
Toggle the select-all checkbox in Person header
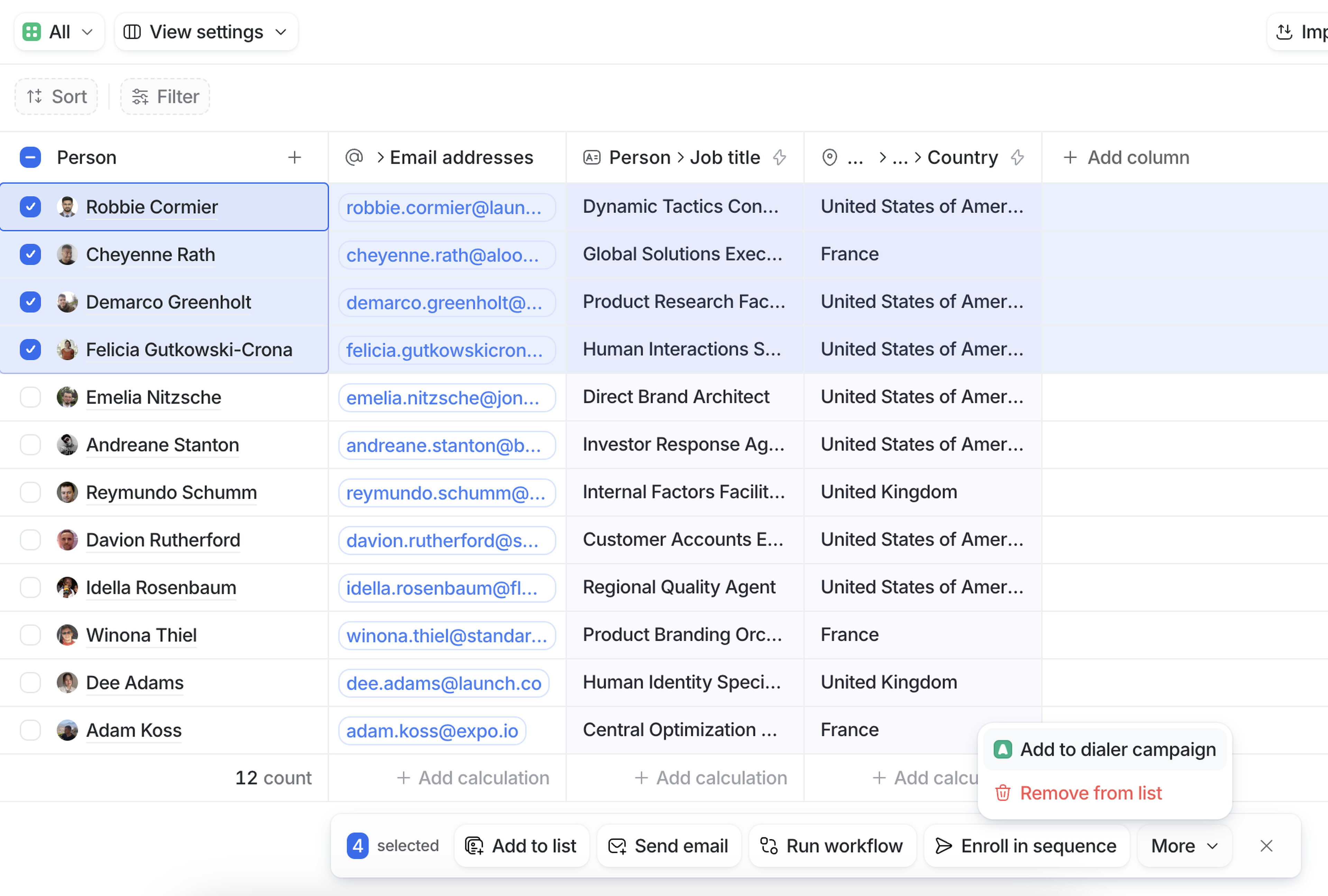tap(30, 157)
